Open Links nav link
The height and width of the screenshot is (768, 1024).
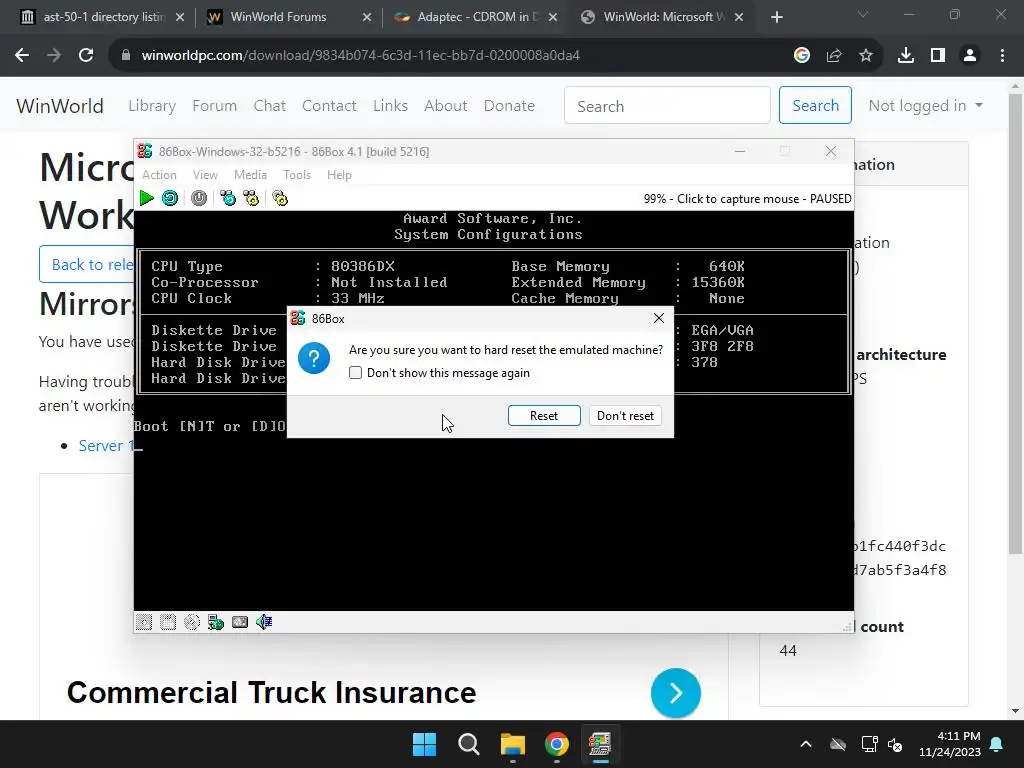tap(391, 106)
